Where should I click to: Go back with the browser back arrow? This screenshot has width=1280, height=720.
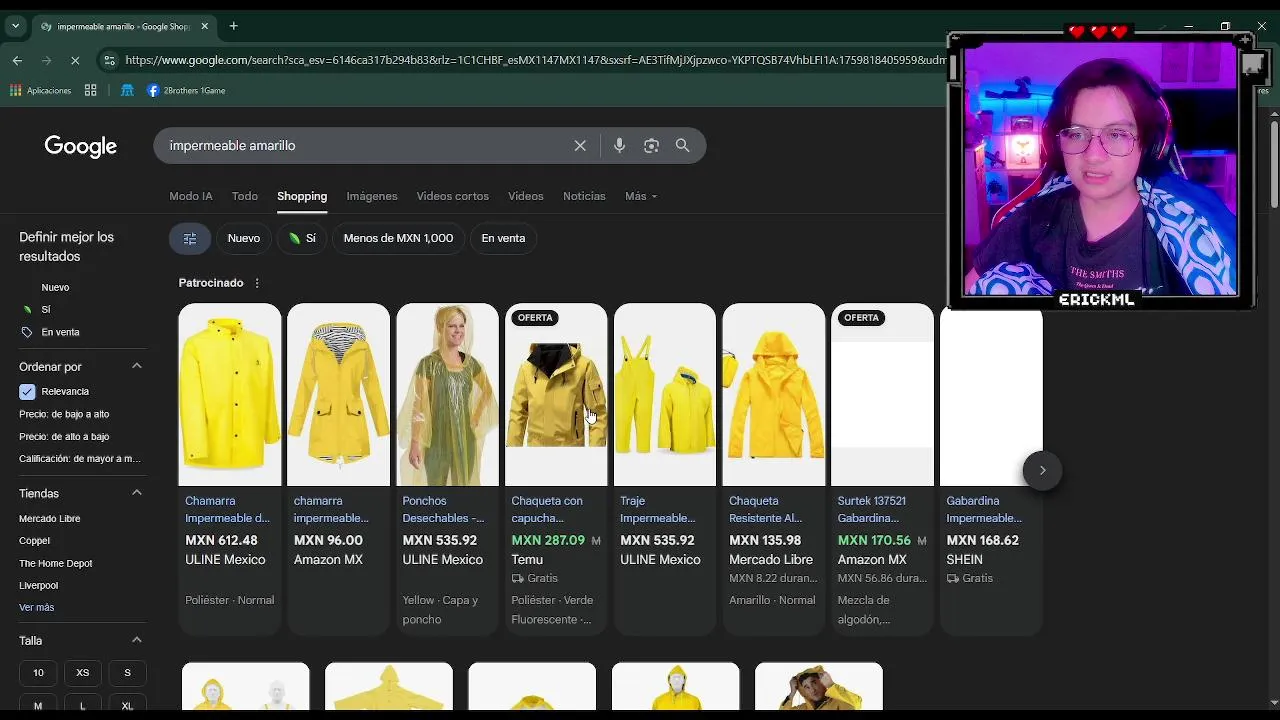point(17,60)
